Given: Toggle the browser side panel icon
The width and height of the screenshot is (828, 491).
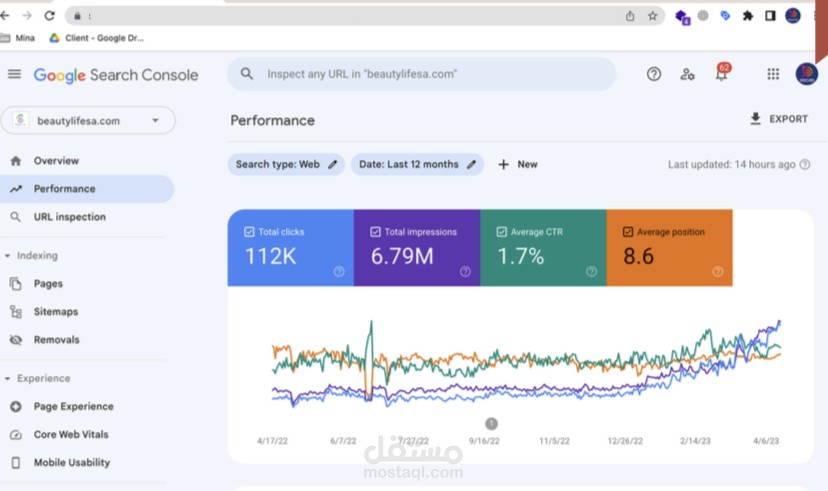Looking at the screenshot, I should point(770,16).
